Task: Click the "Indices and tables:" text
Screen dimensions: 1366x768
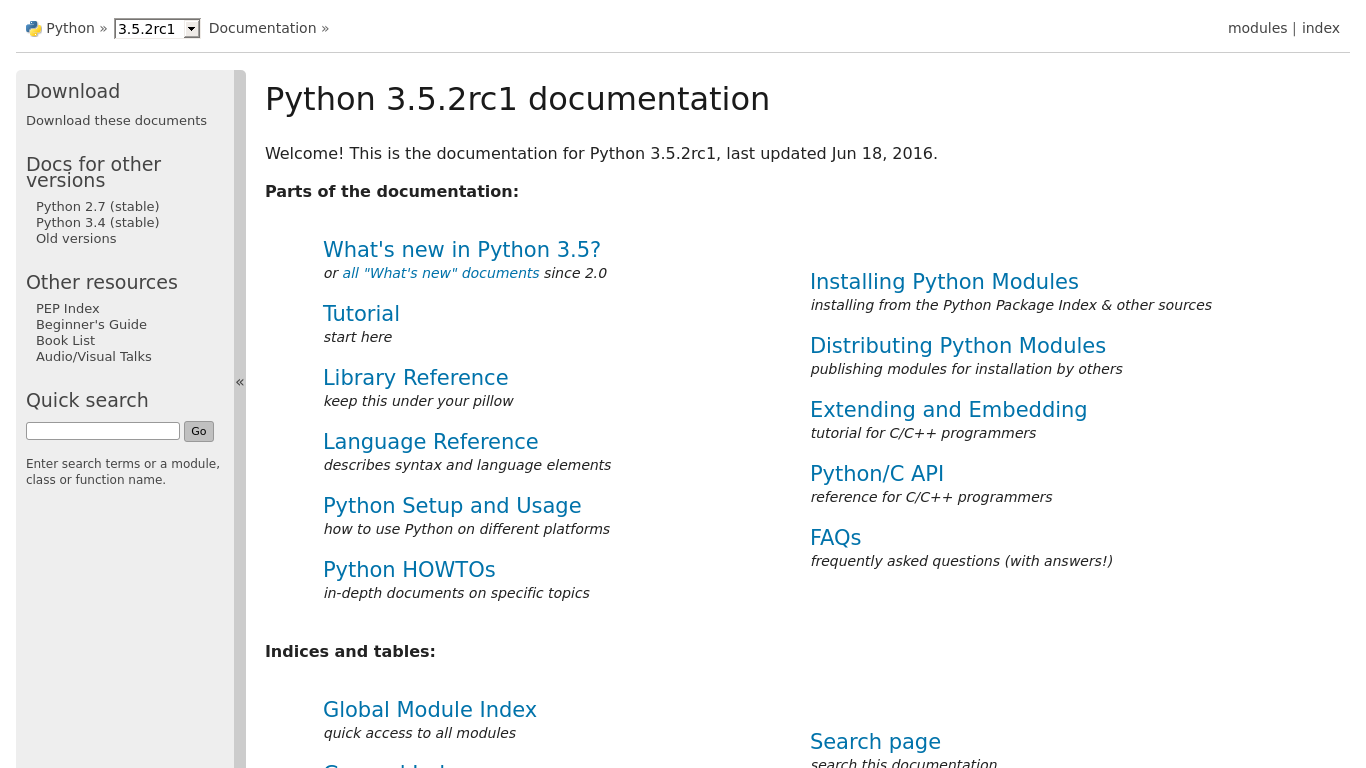Action: coord(350,652)
